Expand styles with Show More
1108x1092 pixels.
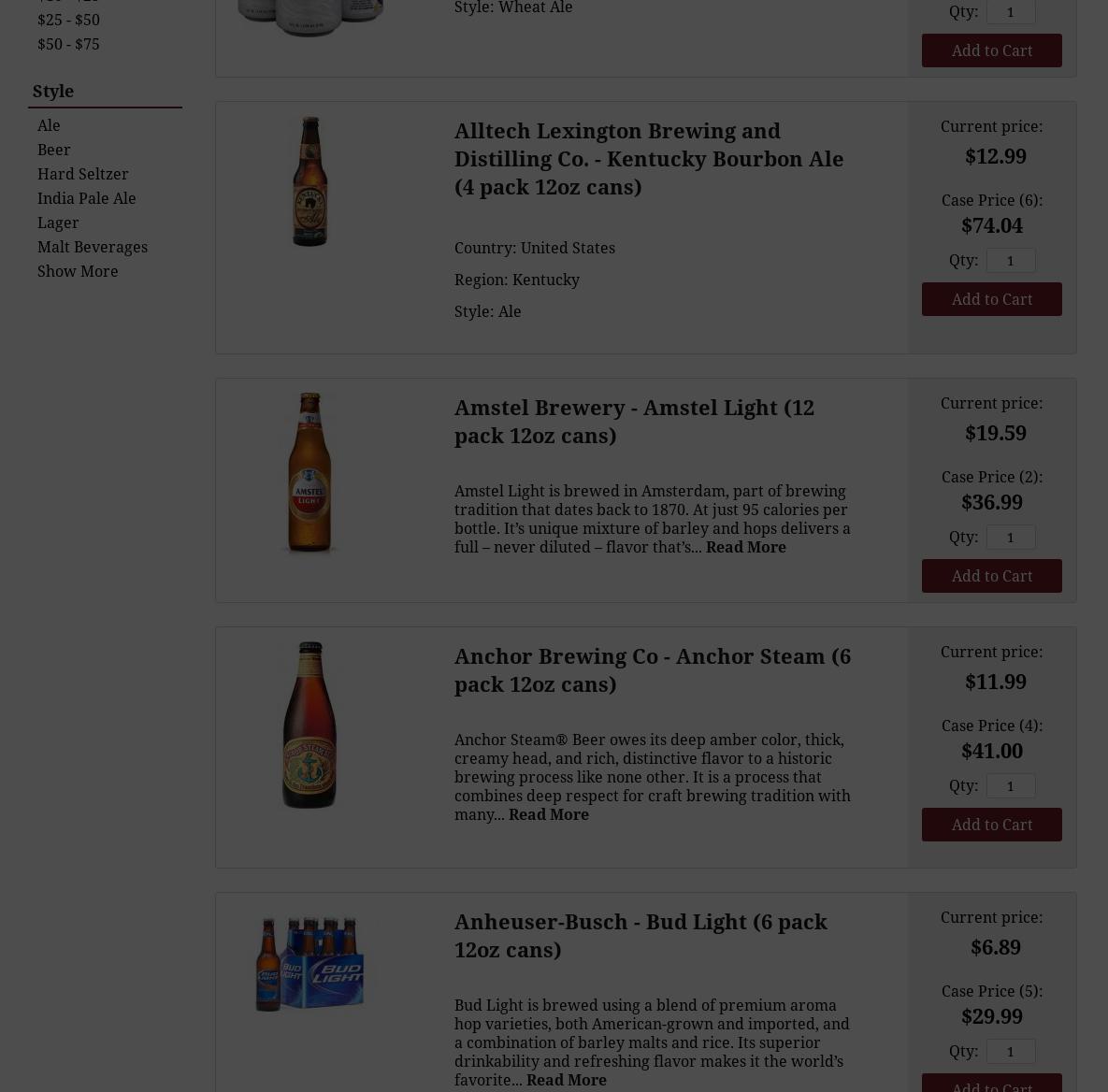pyautogui.click(x=78, y=271)
